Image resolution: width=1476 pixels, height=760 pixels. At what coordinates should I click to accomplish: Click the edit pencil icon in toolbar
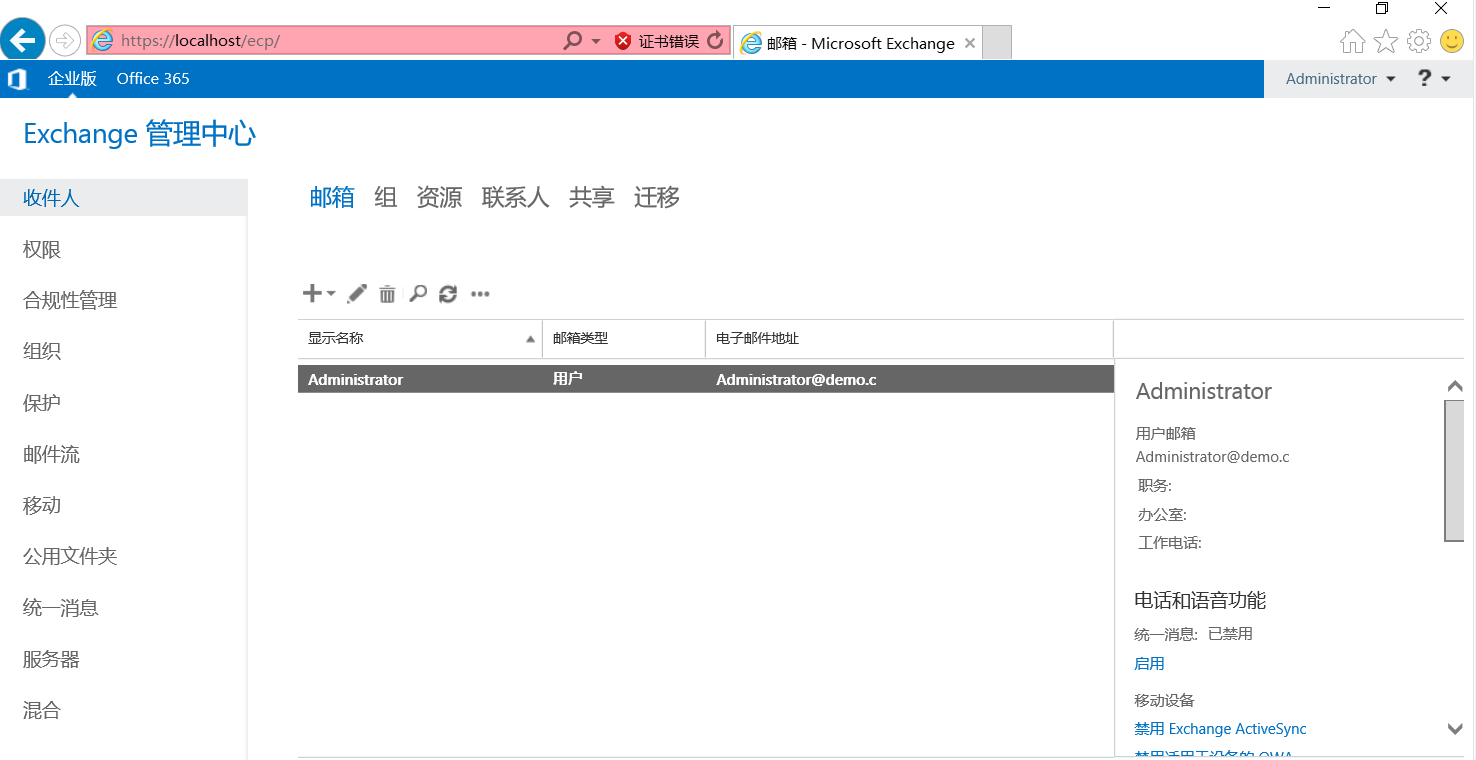[x=357, y=294]
